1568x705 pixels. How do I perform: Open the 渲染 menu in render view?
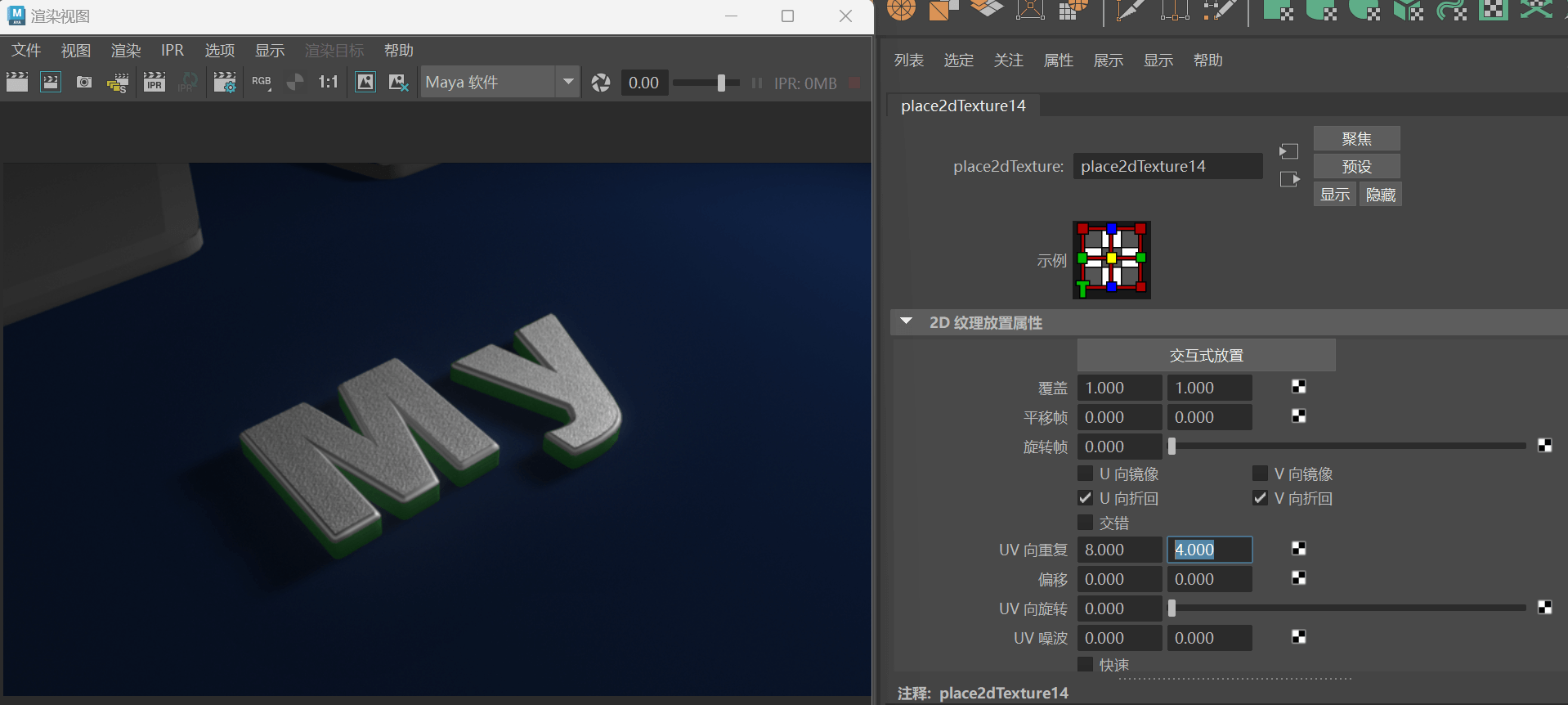click(x=126, y=51)
